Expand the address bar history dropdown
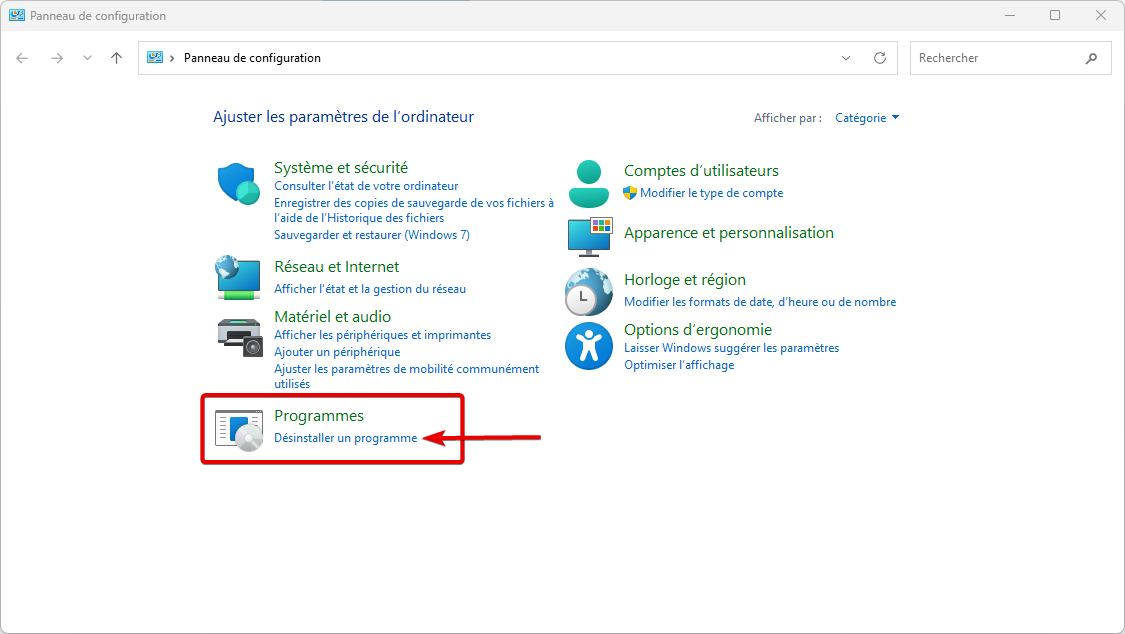Viewport: 1125px width, 634px height. (x=846, y=58)
